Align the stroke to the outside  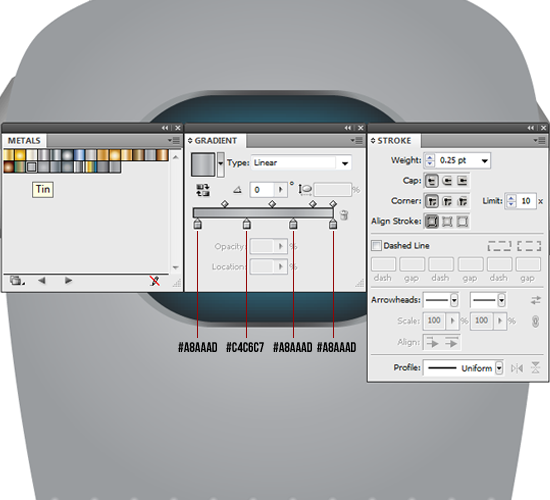tap(462, 221)
